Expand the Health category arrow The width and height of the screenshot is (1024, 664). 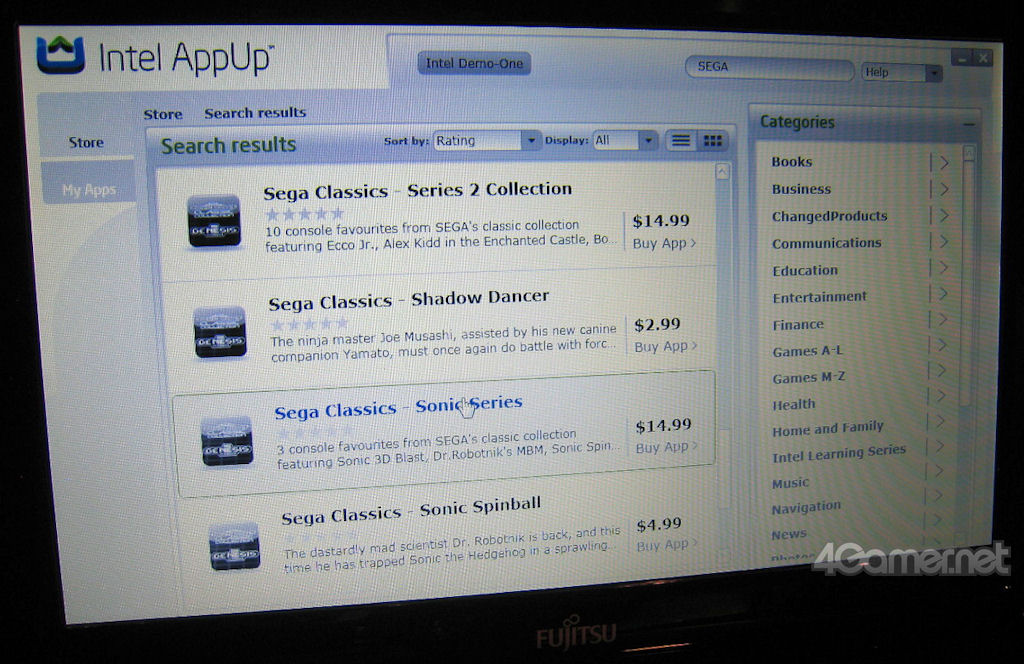pos(940,396)
